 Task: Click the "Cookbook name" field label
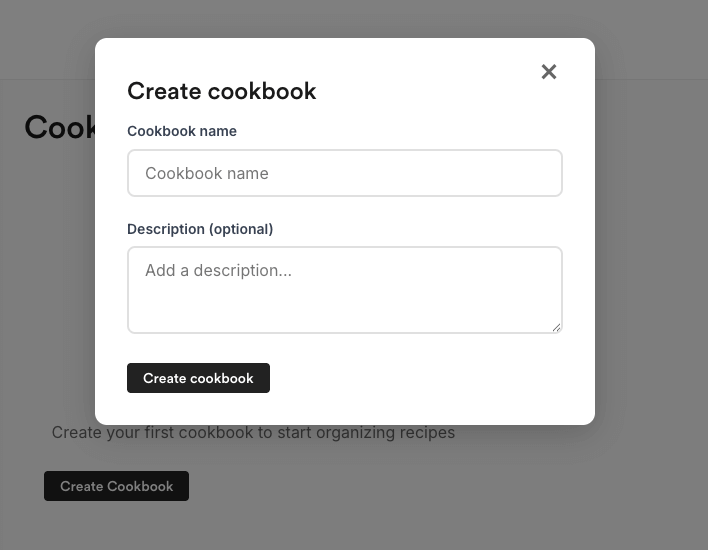coord(182,131)
